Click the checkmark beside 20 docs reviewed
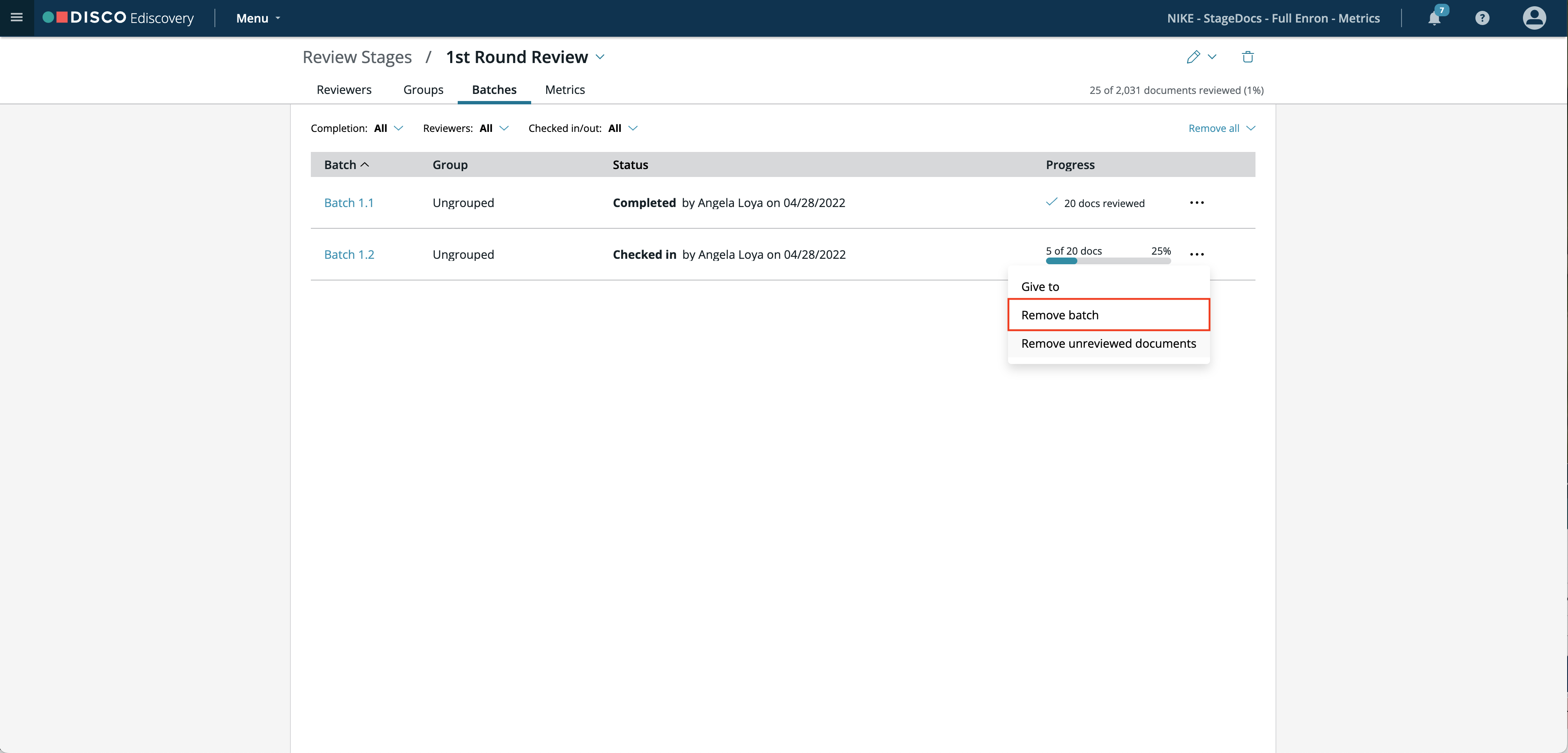This screenshot has width=1568, height=753. point(1051,202)
